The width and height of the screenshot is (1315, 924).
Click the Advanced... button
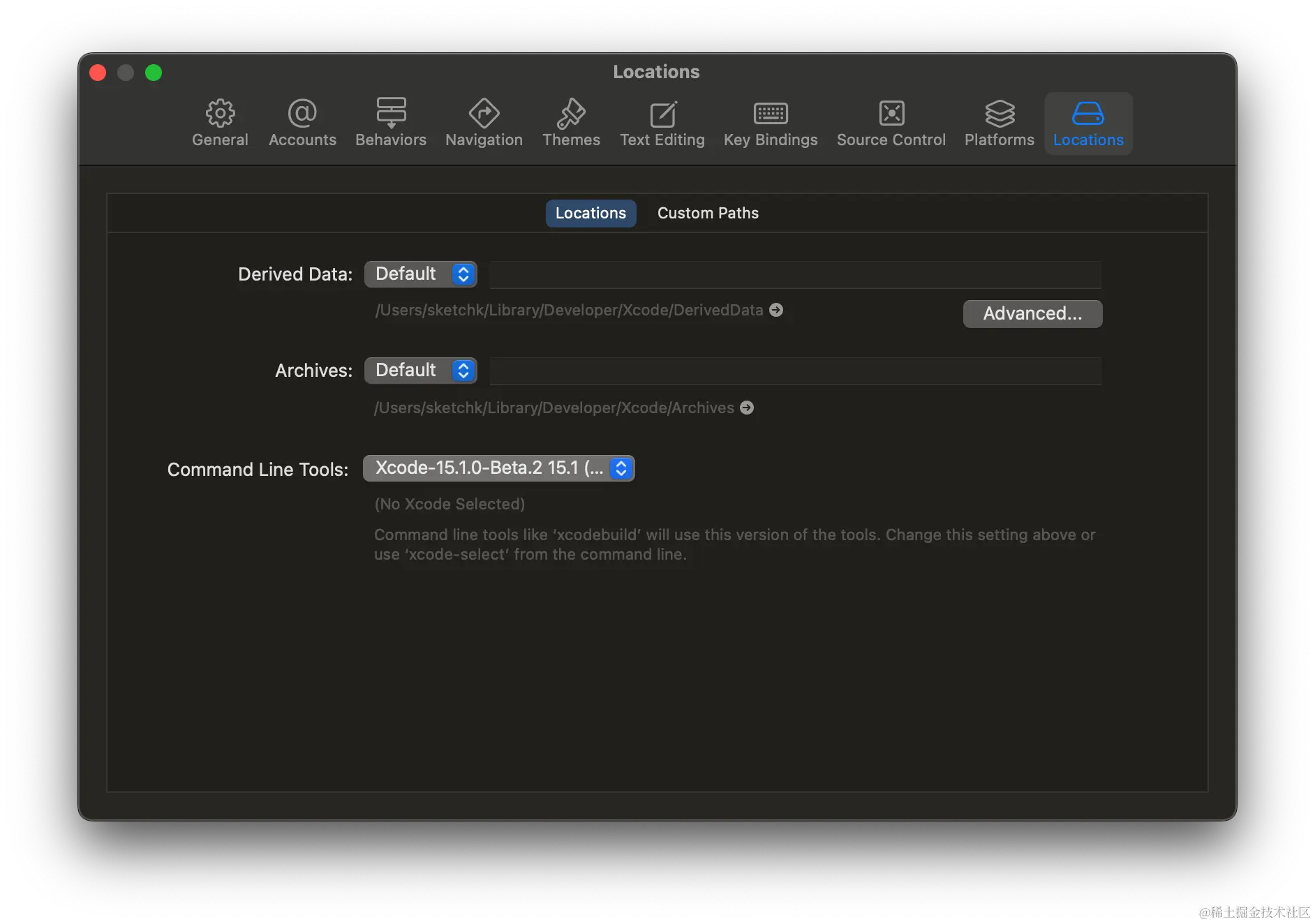point(1032,313)
